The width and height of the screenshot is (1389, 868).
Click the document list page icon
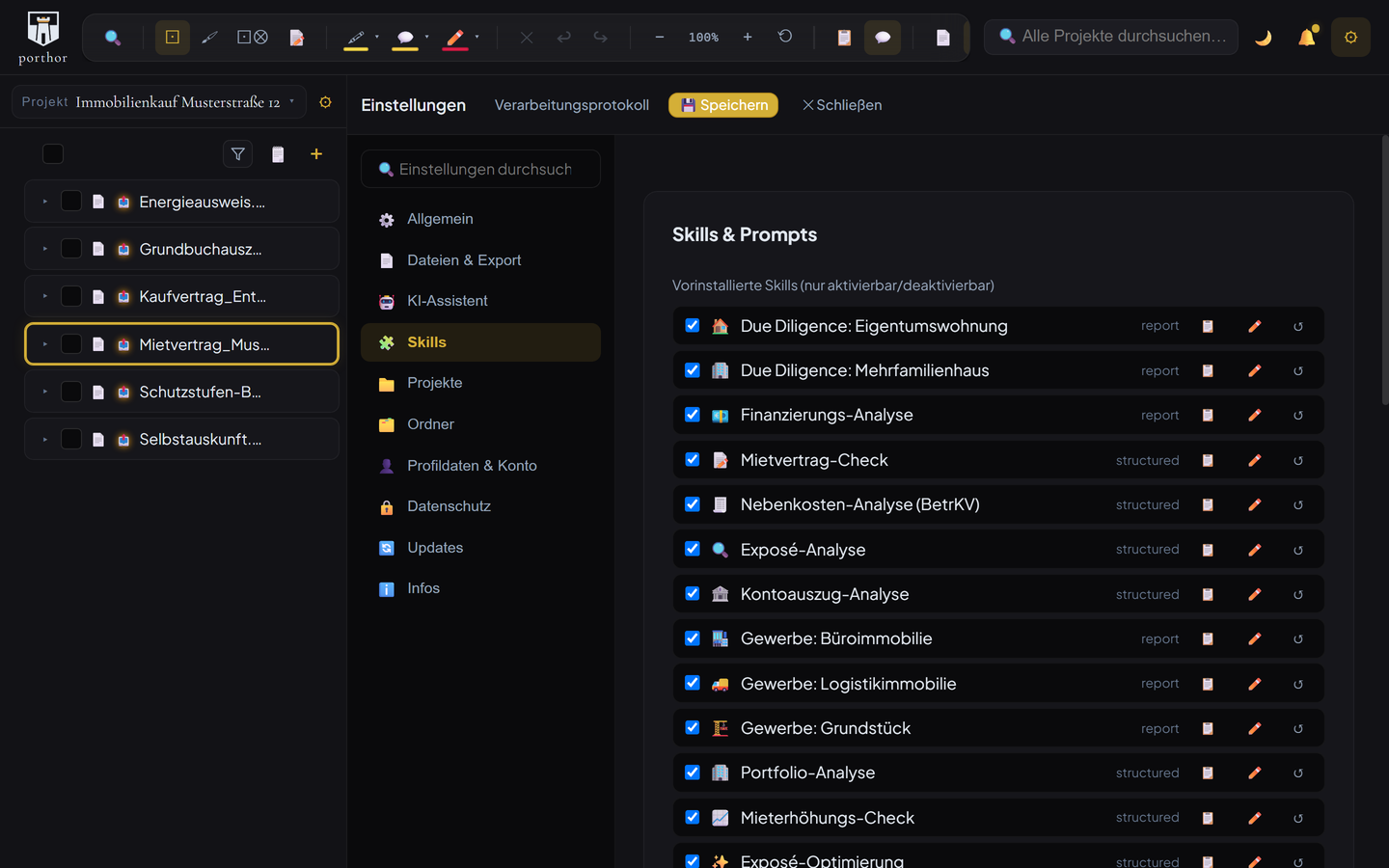coord(278,154)
